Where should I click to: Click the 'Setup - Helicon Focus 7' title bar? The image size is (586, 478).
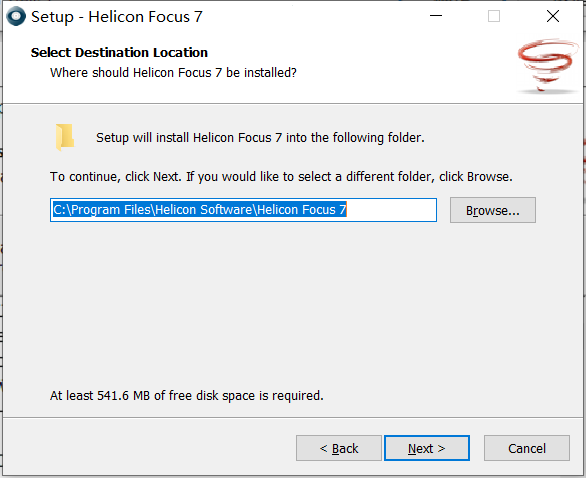coord(117,17)
